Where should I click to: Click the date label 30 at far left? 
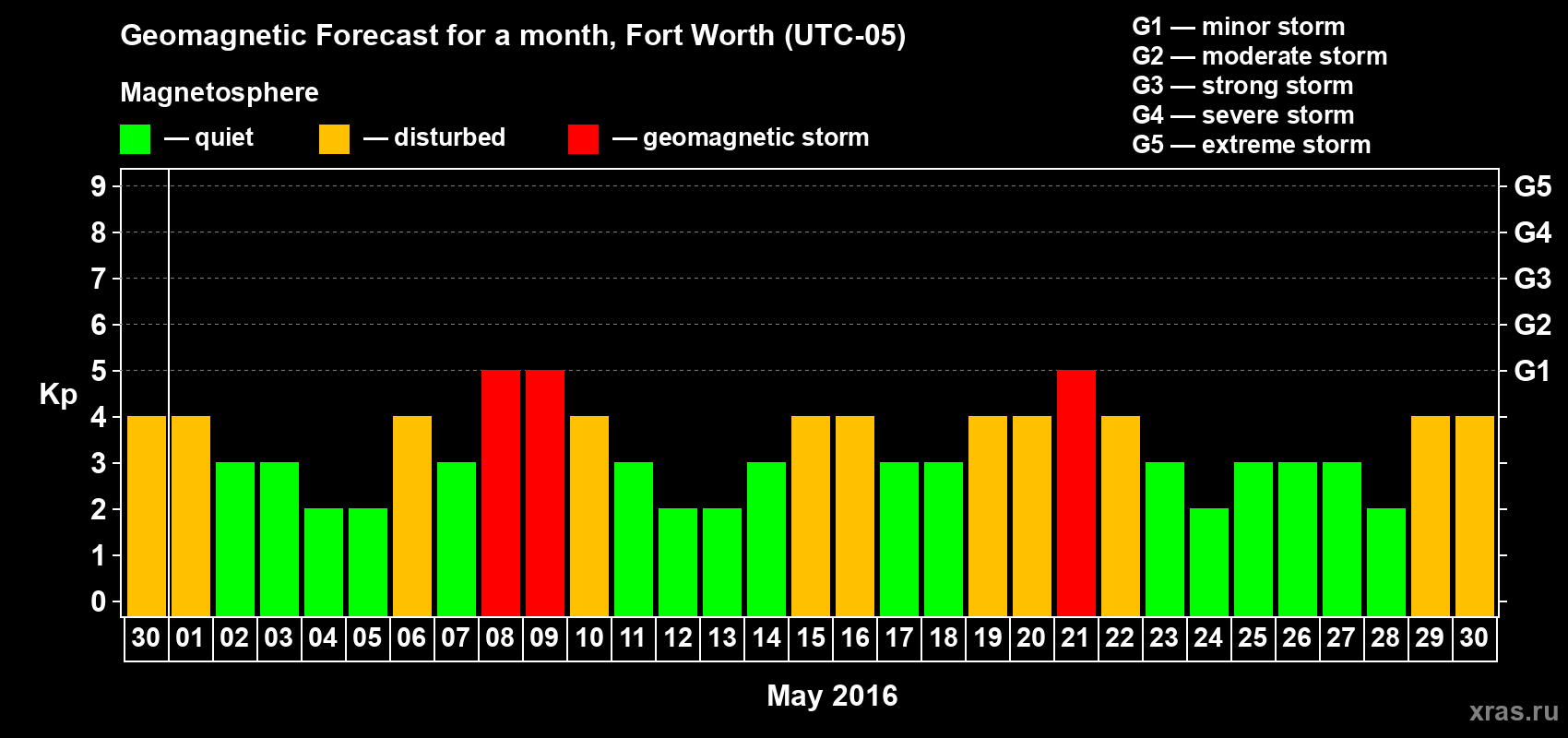pyautogui.click(x=146, y=637)
